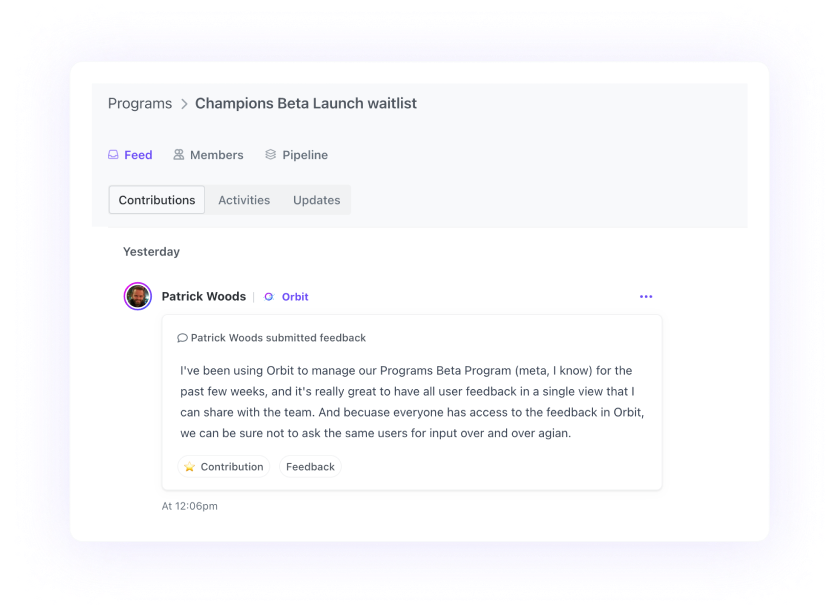
Task: Switch to the Activities tab
Action: tap(244, 200)
